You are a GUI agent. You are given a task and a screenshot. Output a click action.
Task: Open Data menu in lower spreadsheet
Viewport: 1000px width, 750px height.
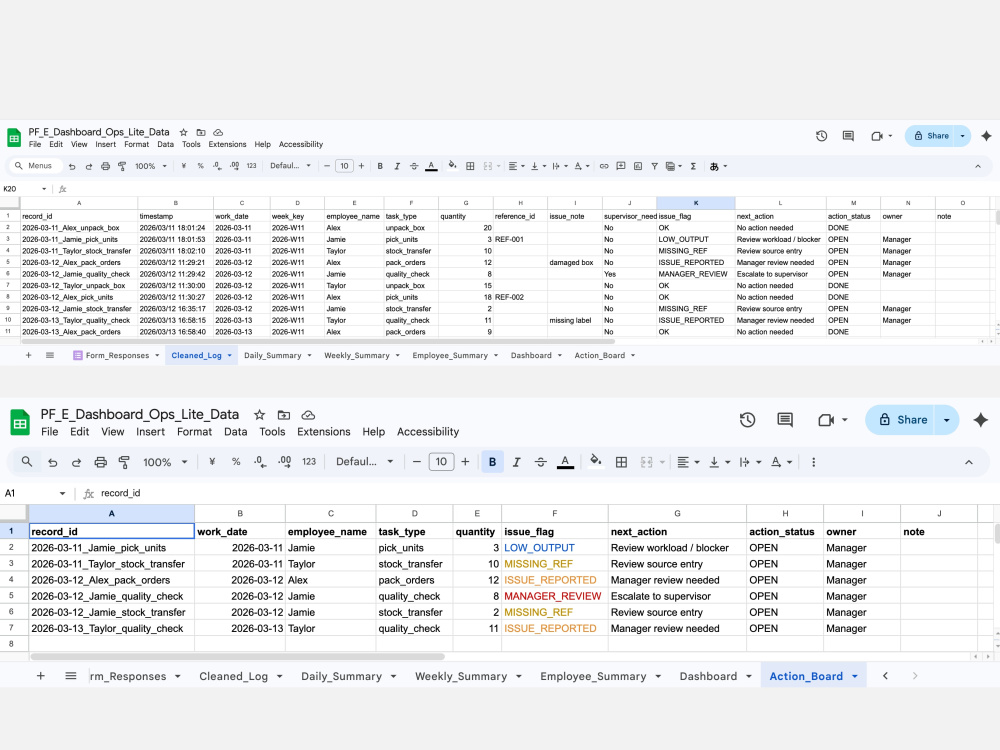pos(235,432)
